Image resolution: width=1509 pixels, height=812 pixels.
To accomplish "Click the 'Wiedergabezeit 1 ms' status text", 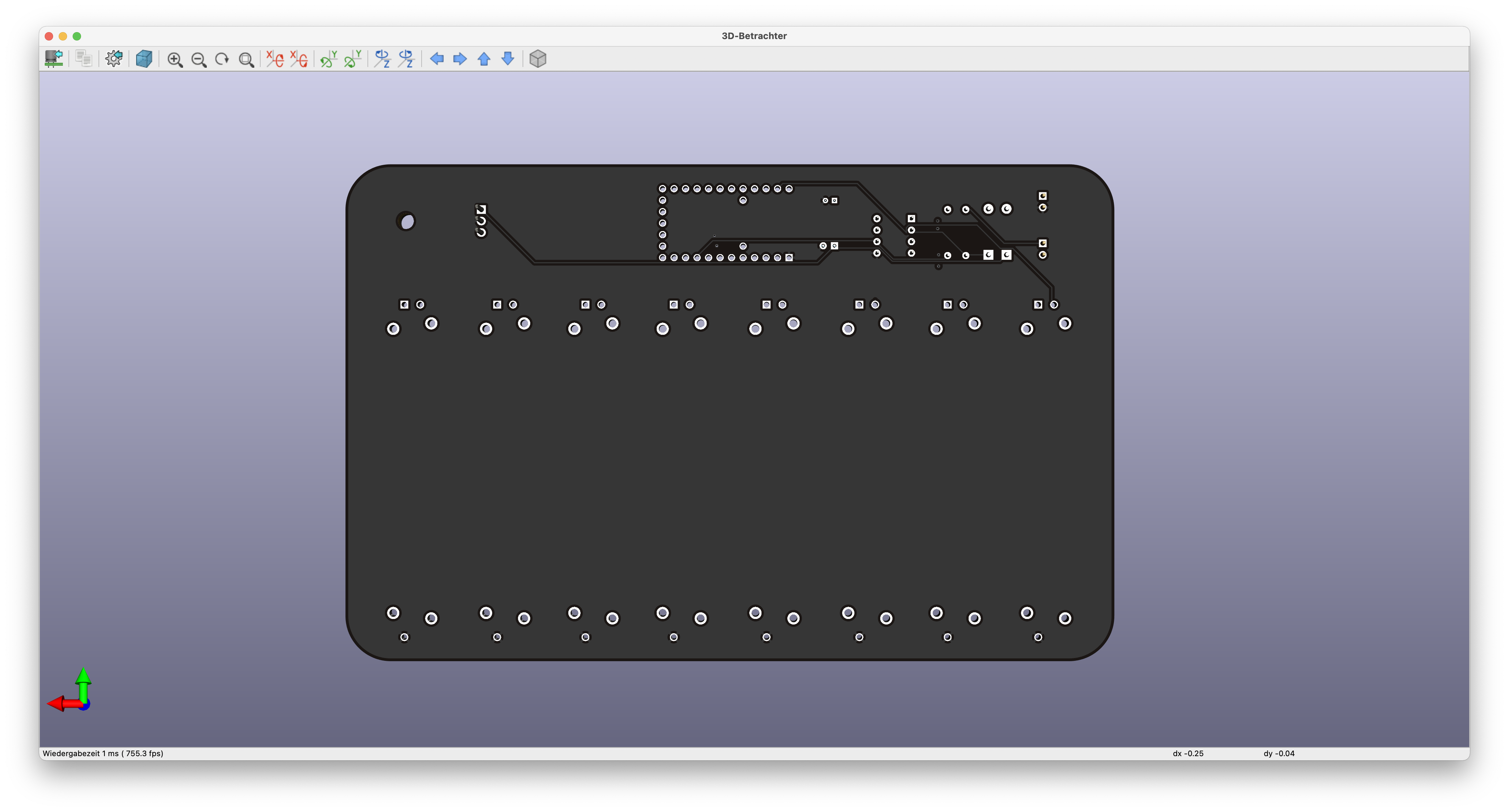I will pos(103,753).
